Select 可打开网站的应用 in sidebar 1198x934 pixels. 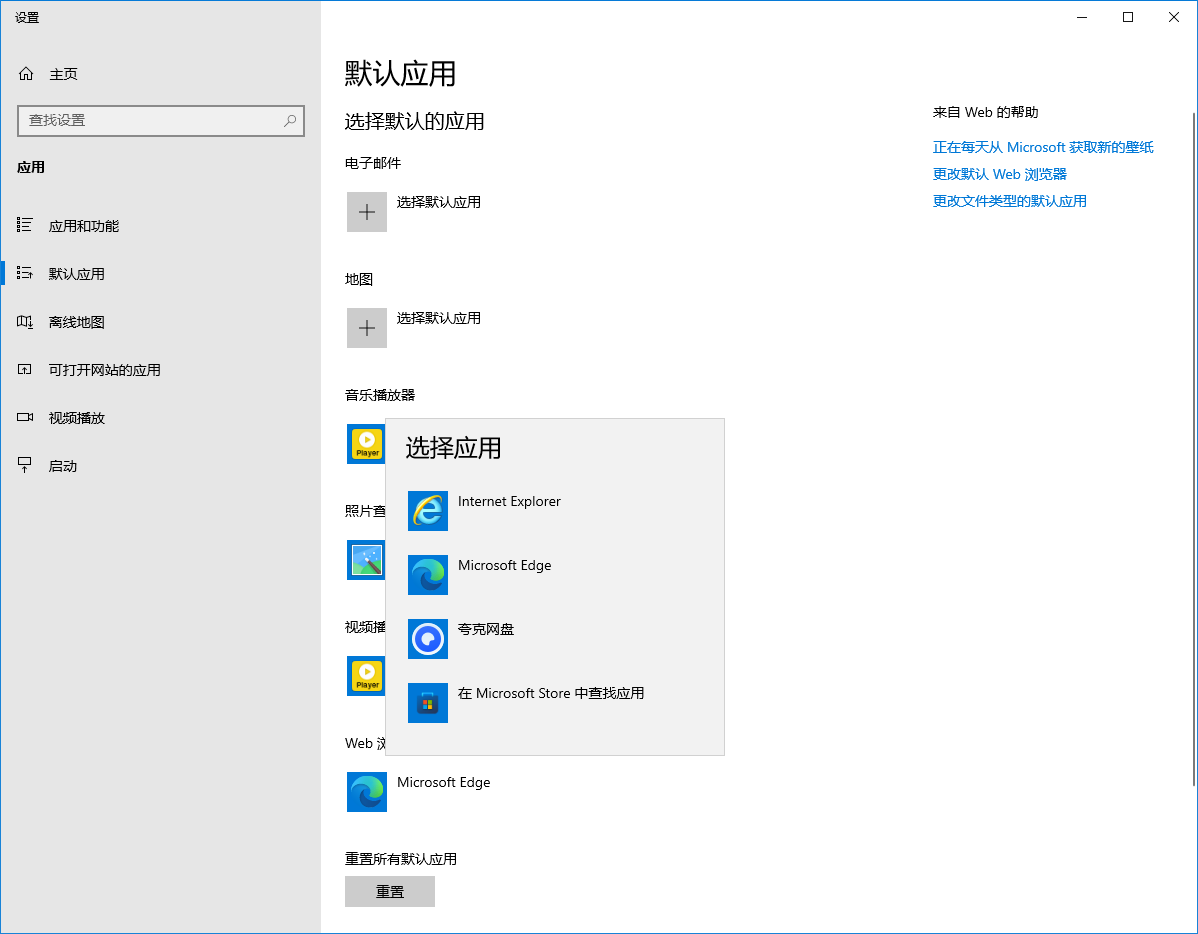105,370
